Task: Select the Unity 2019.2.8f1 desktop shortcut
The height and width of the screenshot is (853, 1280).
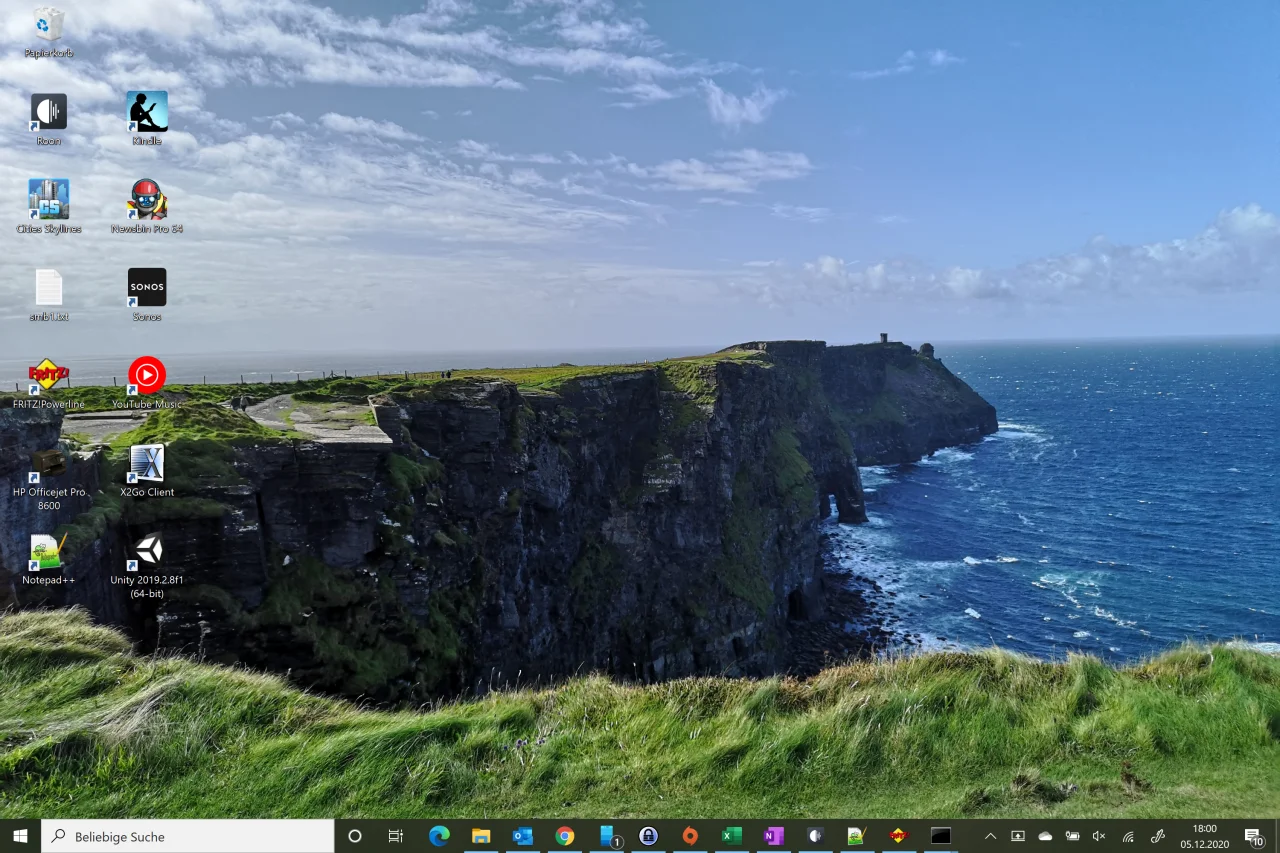Action: 147,551
